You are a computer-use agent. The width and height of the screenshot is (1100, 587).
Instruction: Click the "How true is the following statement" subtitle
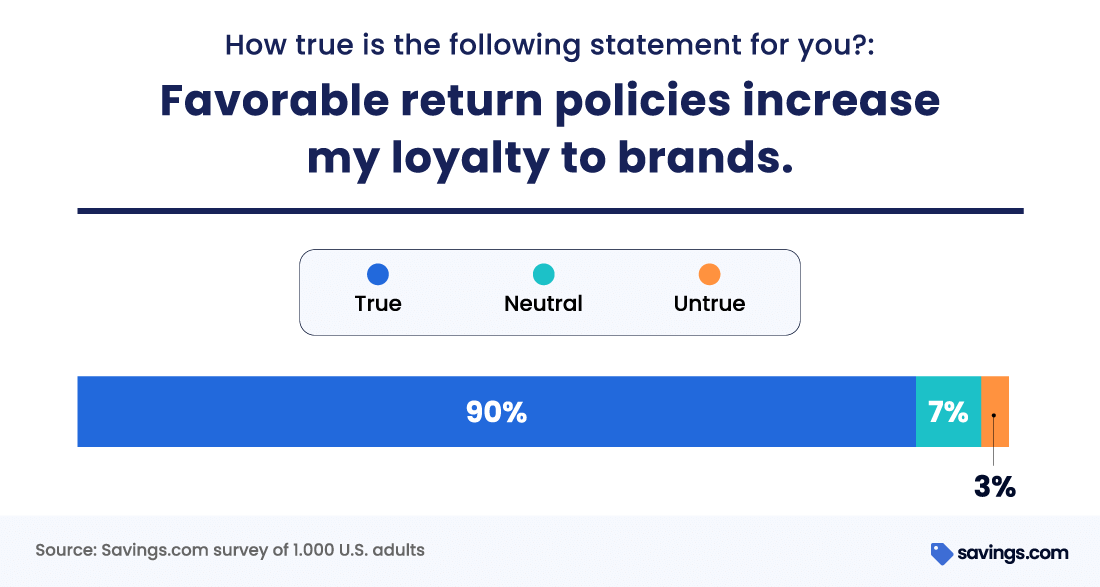(549, 45)
